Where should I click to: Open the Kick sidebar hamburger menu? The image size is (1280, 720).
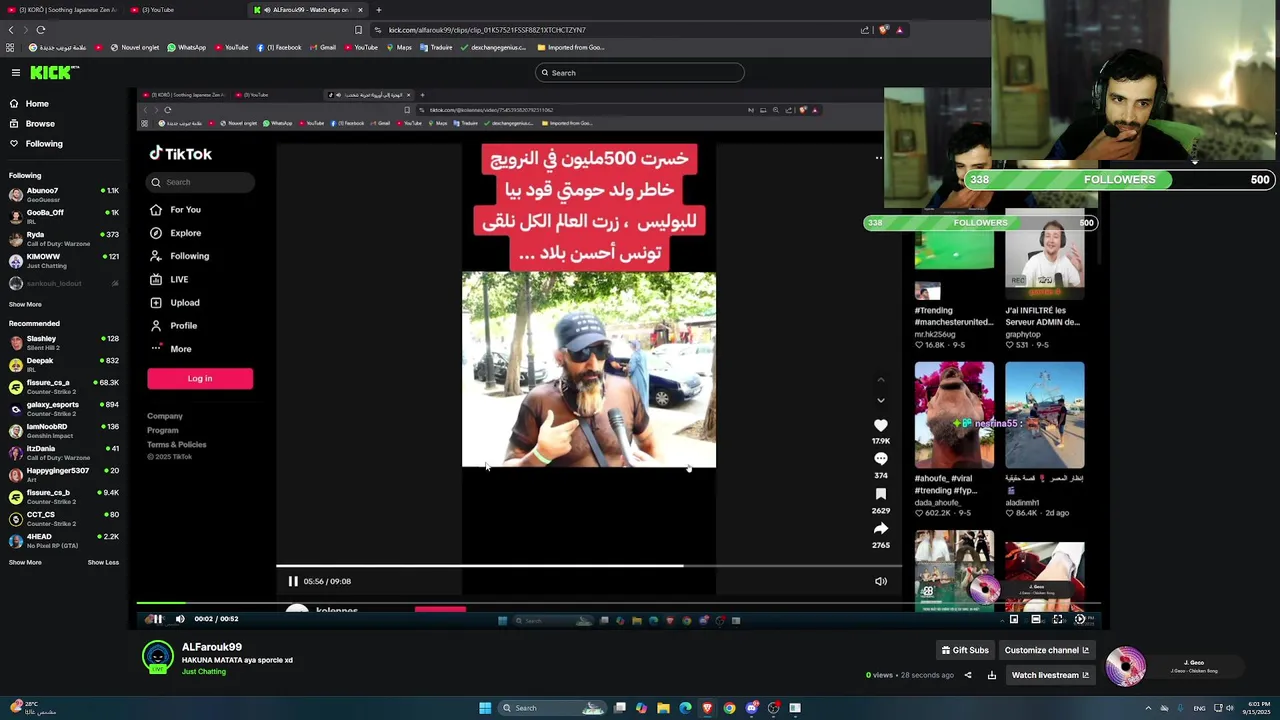(16, 72)
